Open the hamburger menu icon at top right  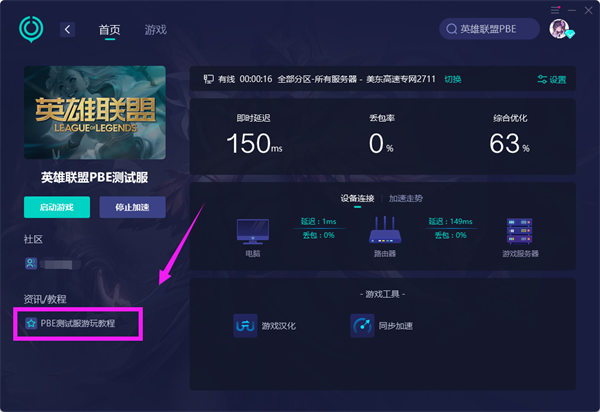tap(555, 10)
